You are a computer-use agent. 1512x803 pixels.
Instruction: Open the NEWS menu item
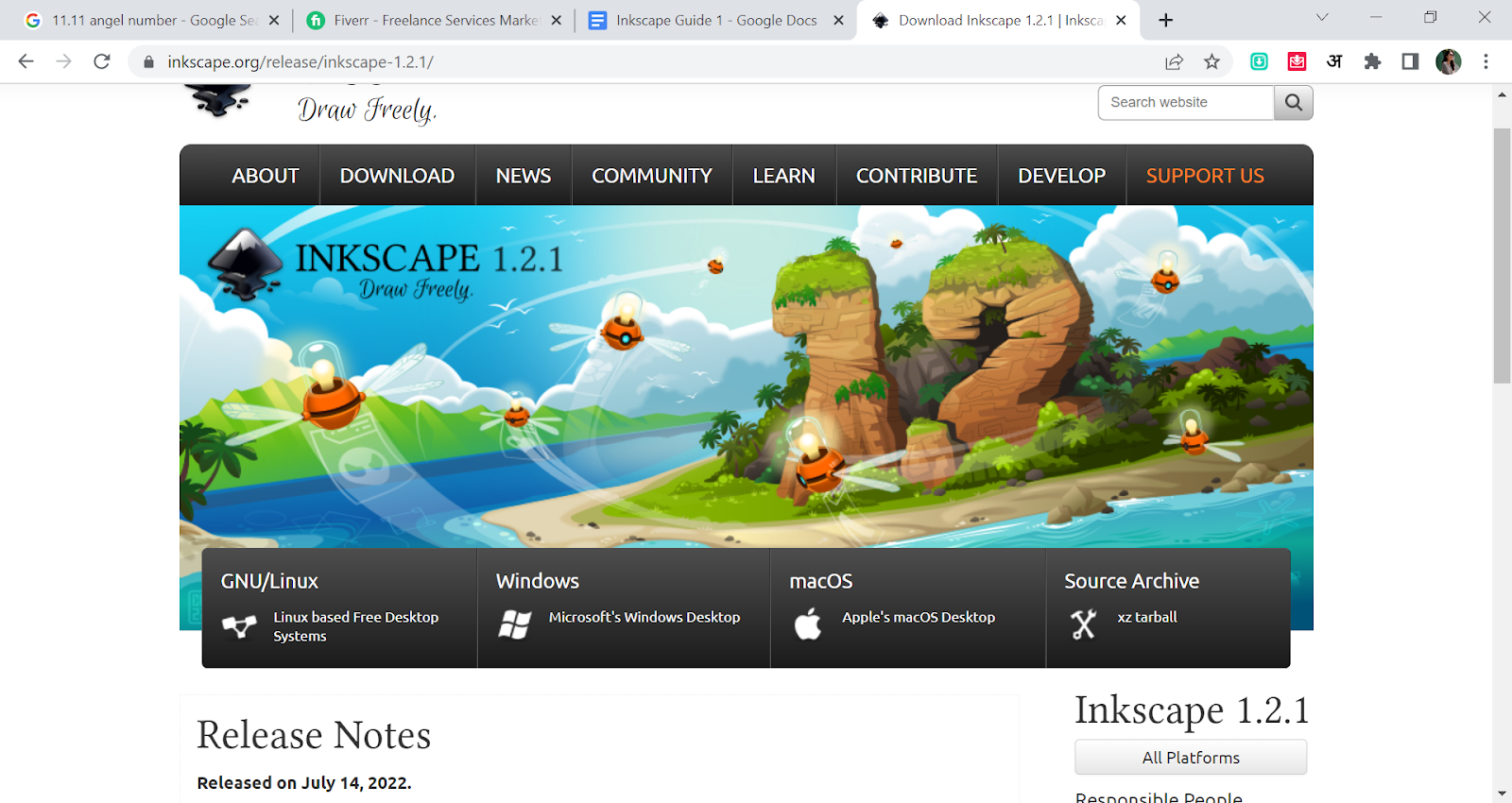click(524, 176)
